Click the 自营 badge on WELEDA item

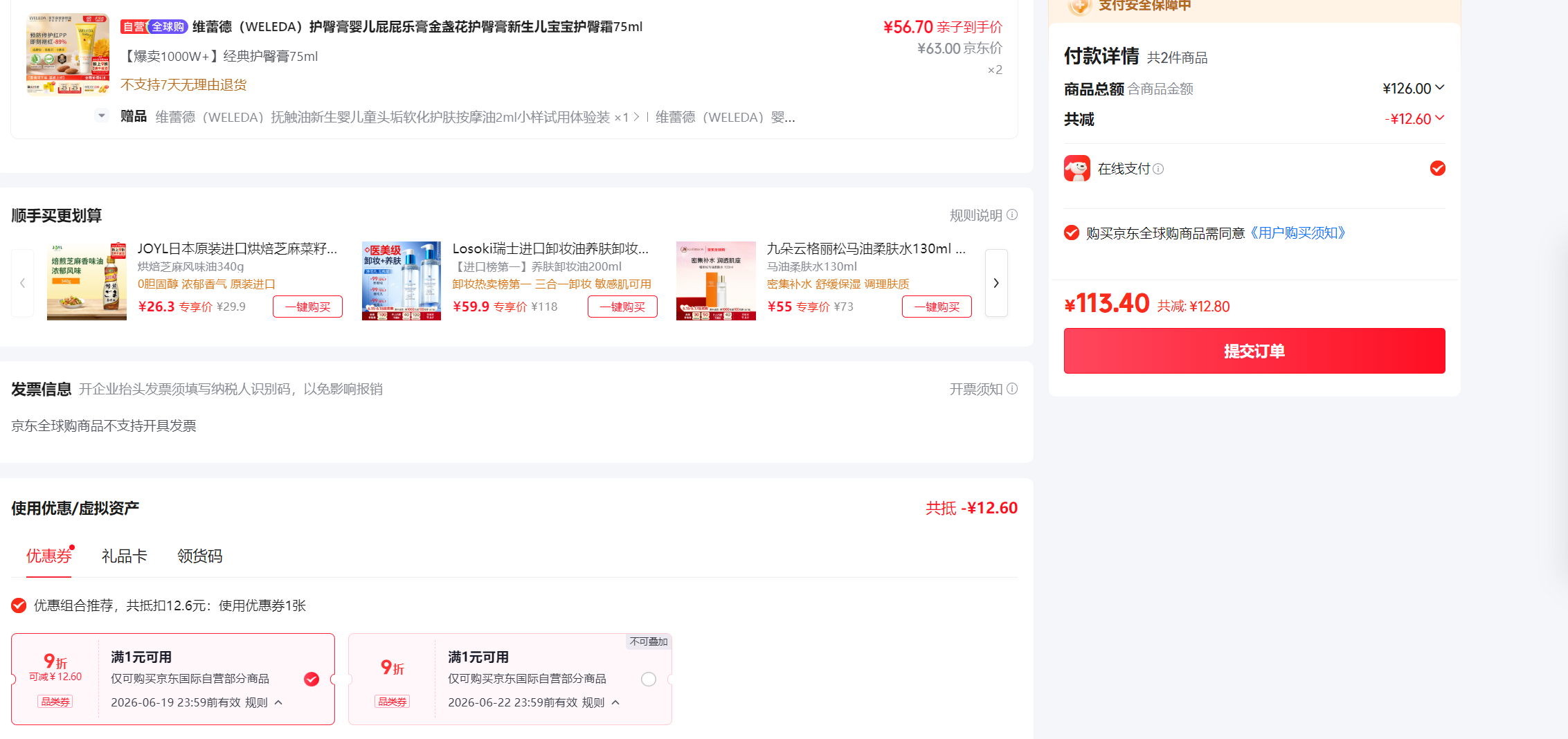(134, 27)
